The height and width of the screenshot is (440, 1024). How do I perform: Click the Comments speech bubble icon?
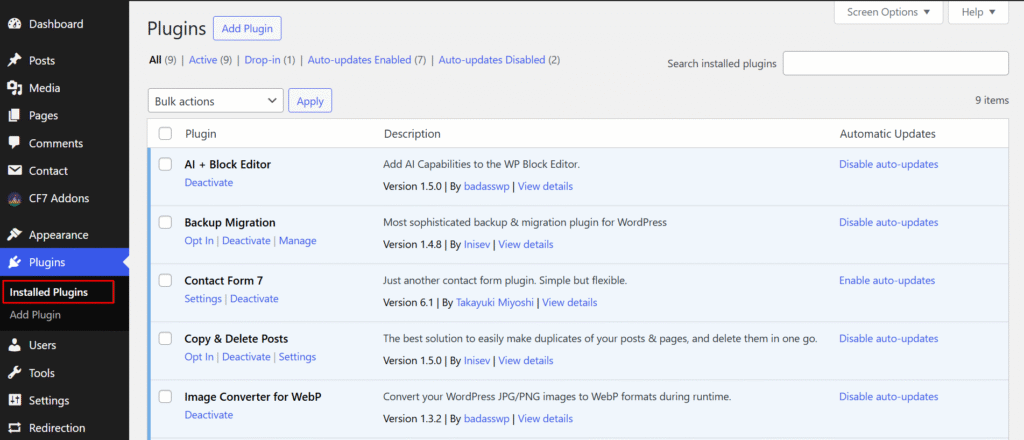coord(14,143)
